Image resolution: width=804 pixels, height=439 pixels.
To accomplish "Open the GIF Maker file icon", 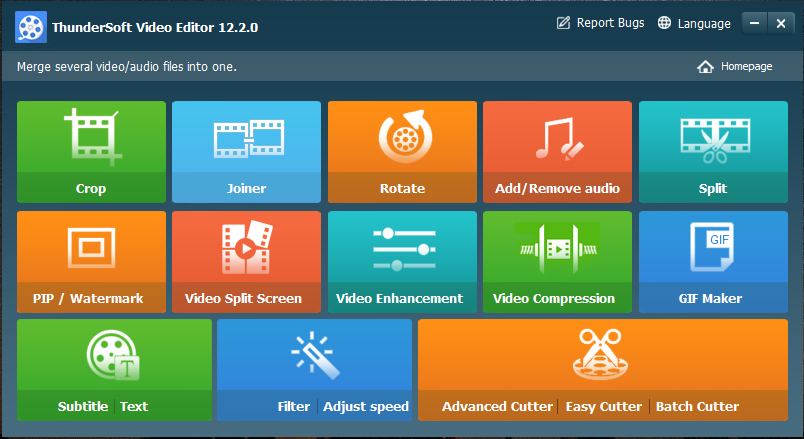I will [x=712, y=247].
